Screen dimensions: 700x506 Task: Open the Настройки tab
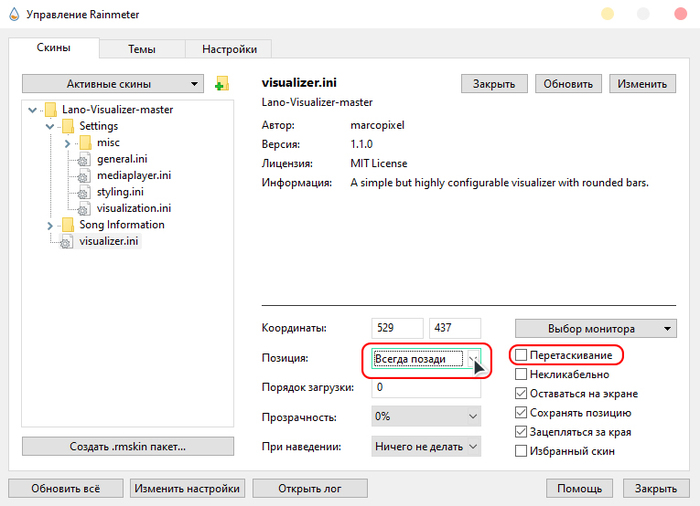229,49
